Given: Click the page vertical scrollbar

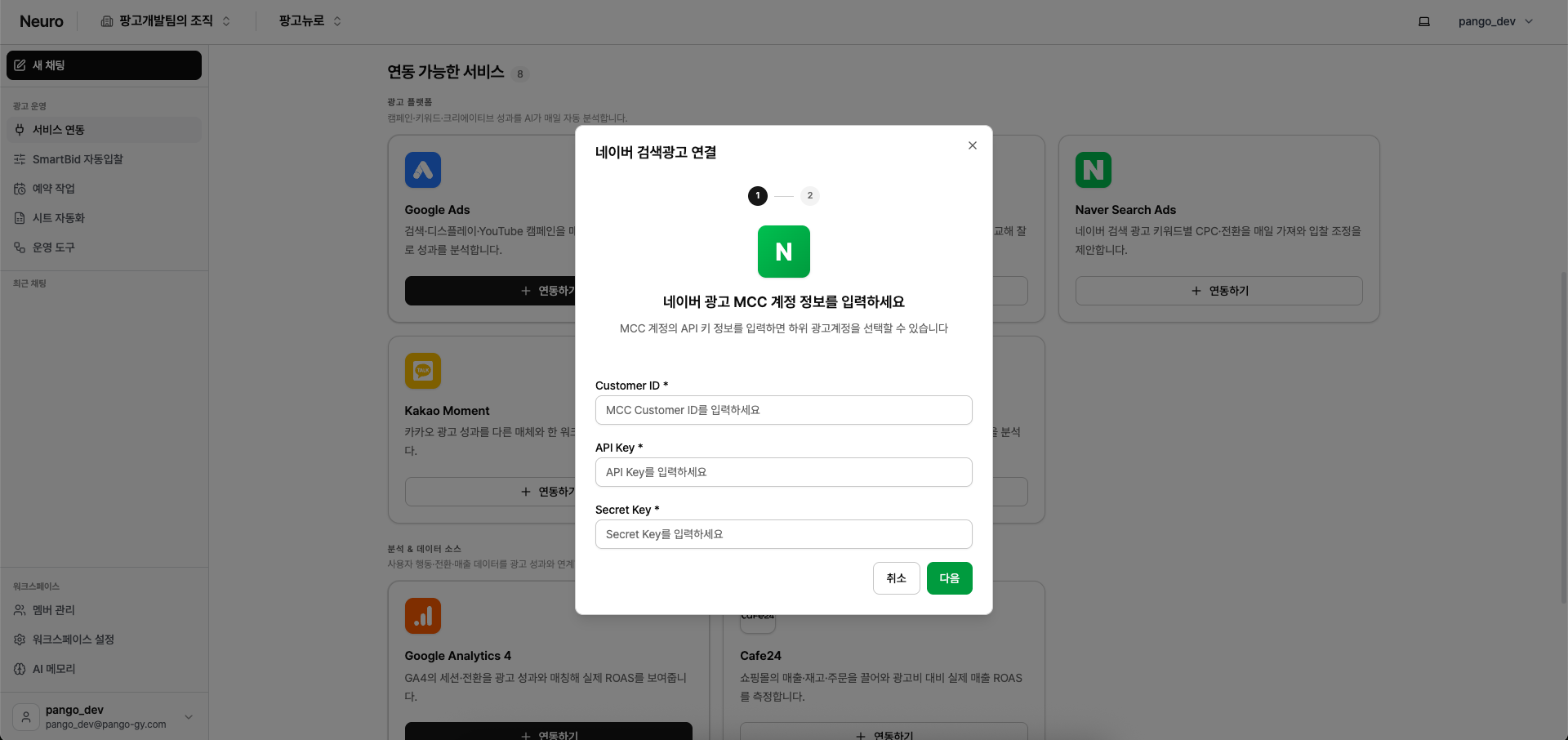Looking at the screenshot, I should (1564, 437).
